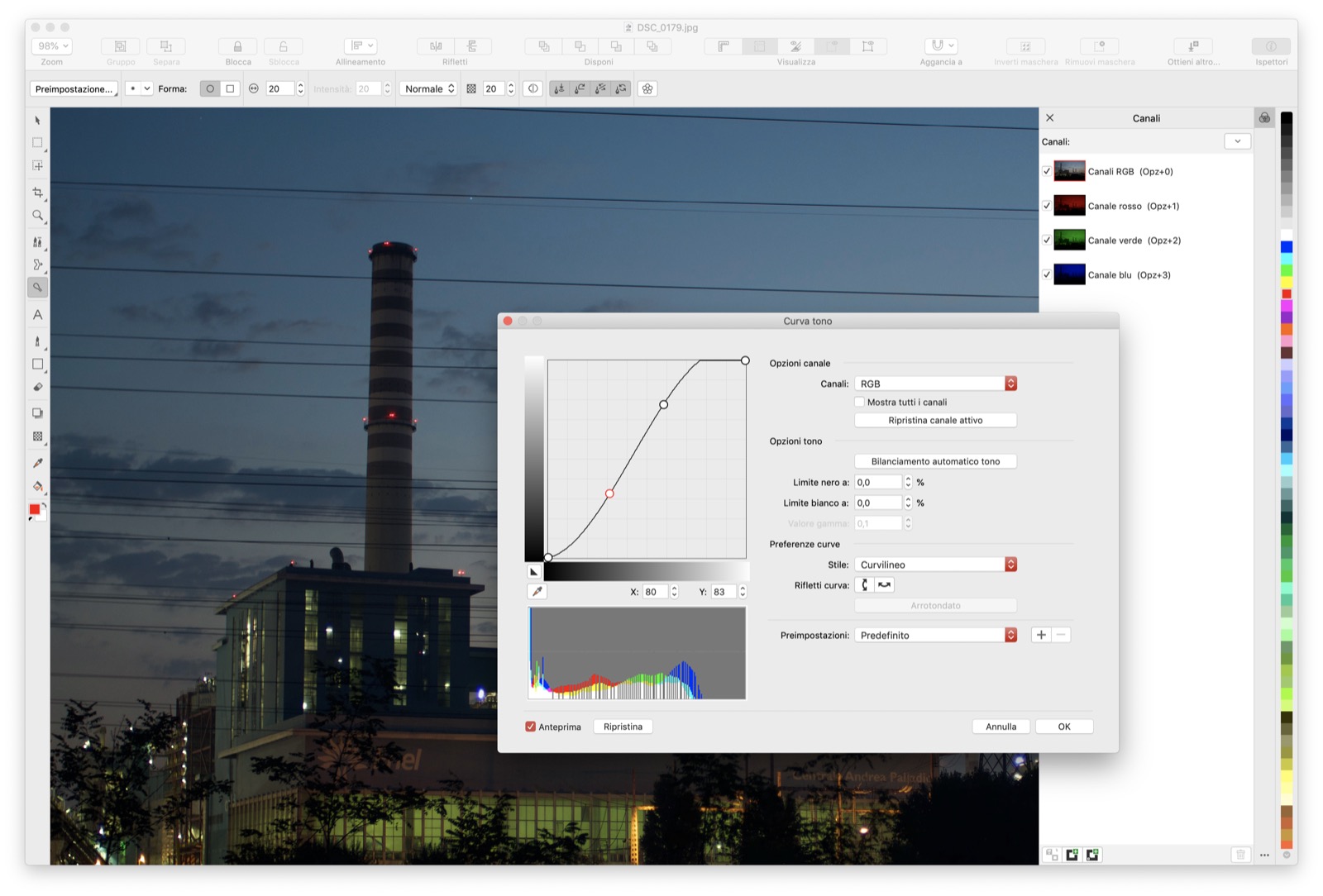The width and height of the screenshot is (1323, 896).
Task: Select the Crop tool in left toolbar
Action: point(37,193)
